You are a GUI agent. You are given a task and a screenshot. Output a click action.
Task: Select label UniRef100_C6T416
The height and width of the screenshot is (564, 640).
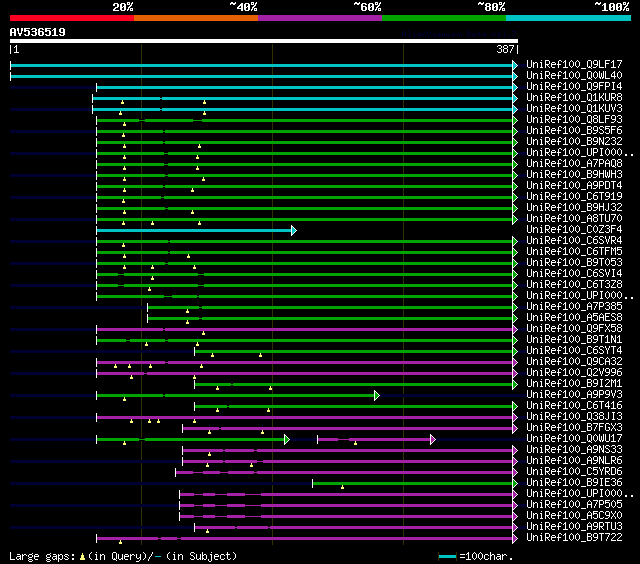[574, 406]
